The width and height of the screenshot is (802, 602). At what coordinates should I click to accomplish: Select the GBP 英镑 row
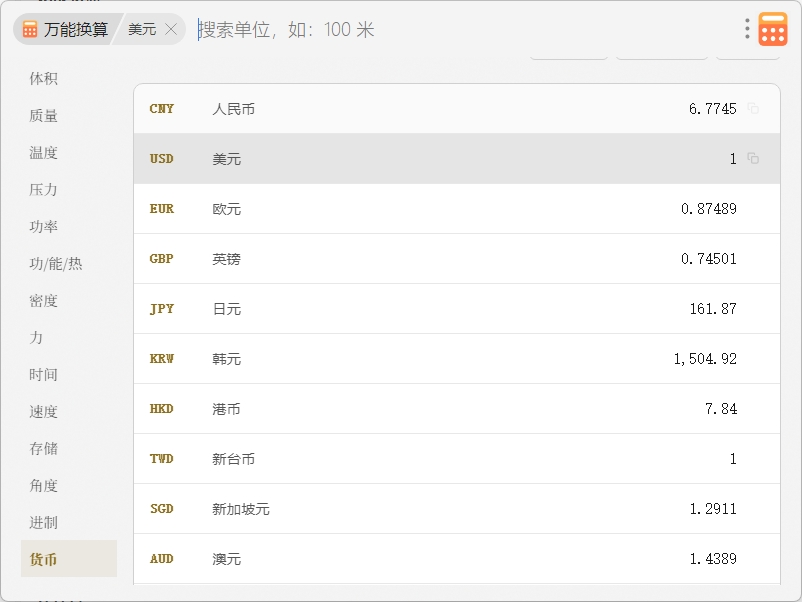[x=457, y=259]
